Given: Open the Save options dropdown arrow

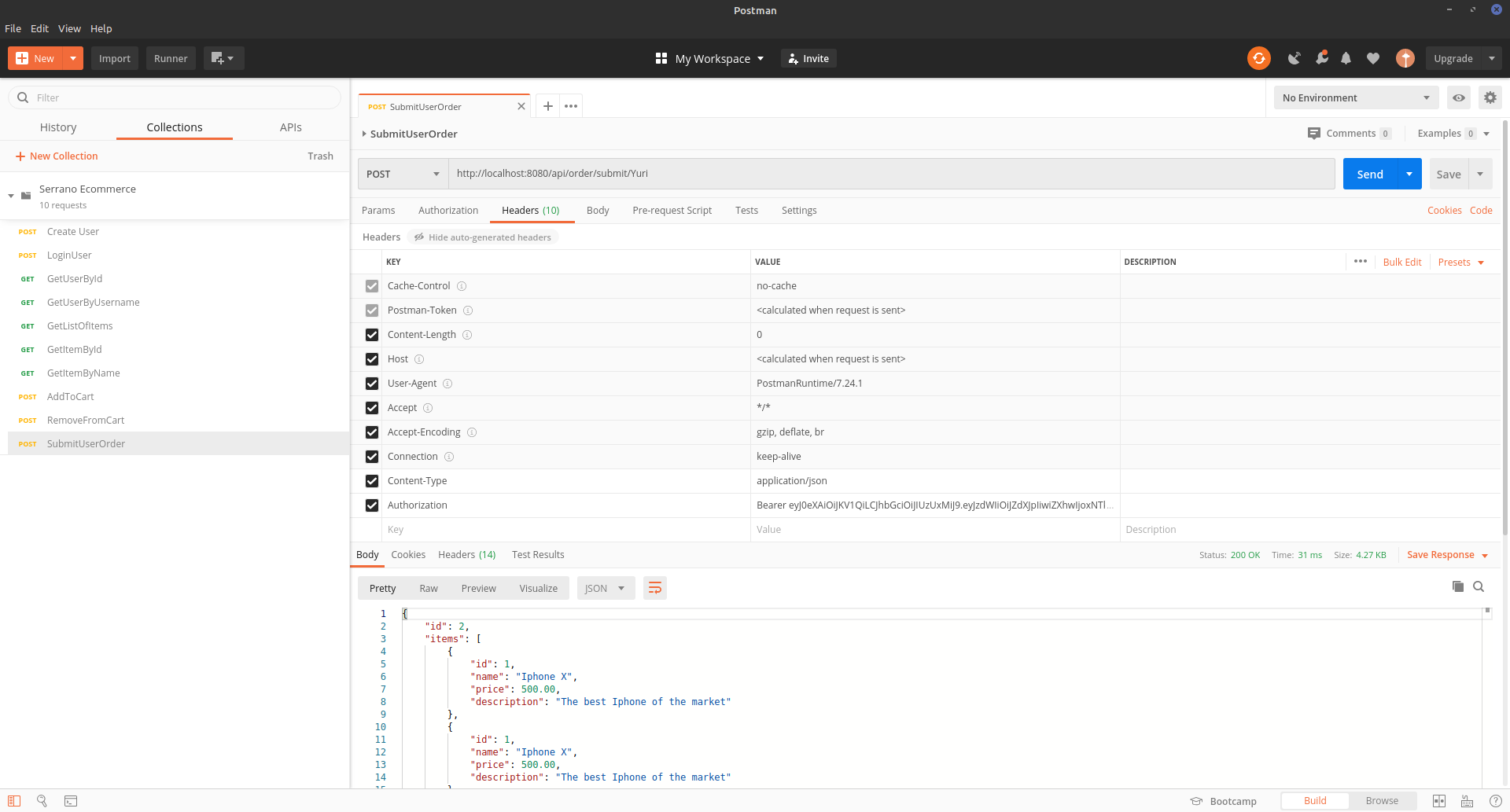Looking at the screenshot, I should point(1480,174).
